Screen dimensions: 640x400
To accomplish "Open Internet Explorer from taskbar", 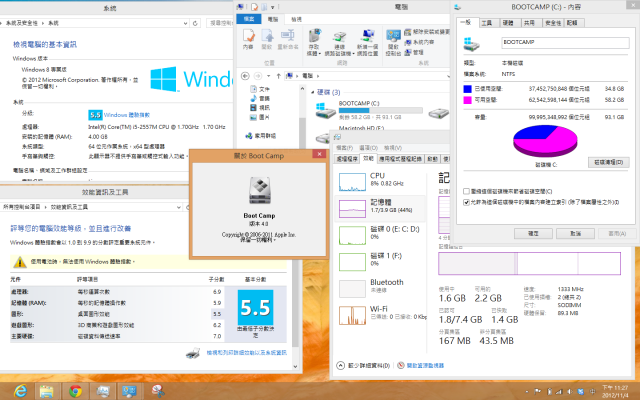I will coord(20,391).
